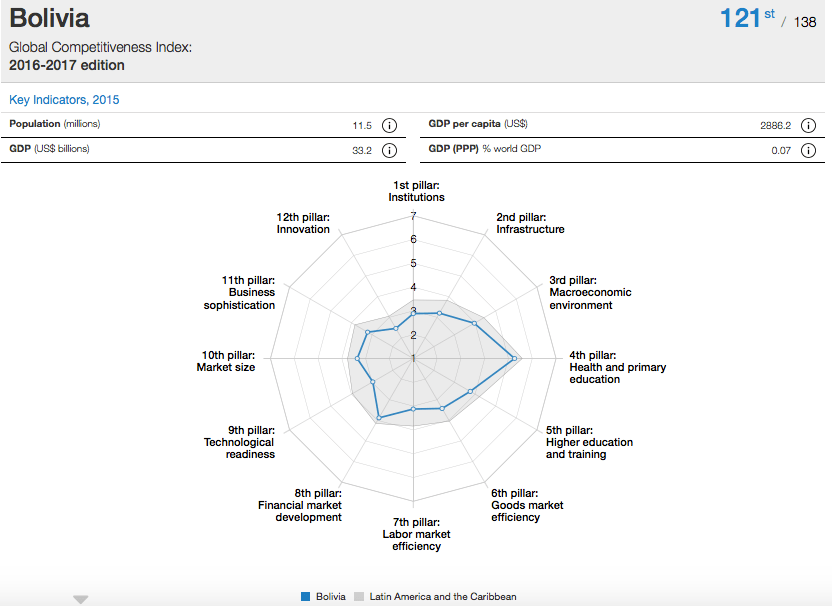Expand the gray down arrow at bottom left
The image size is (832, 606).
tap(81, 599)
